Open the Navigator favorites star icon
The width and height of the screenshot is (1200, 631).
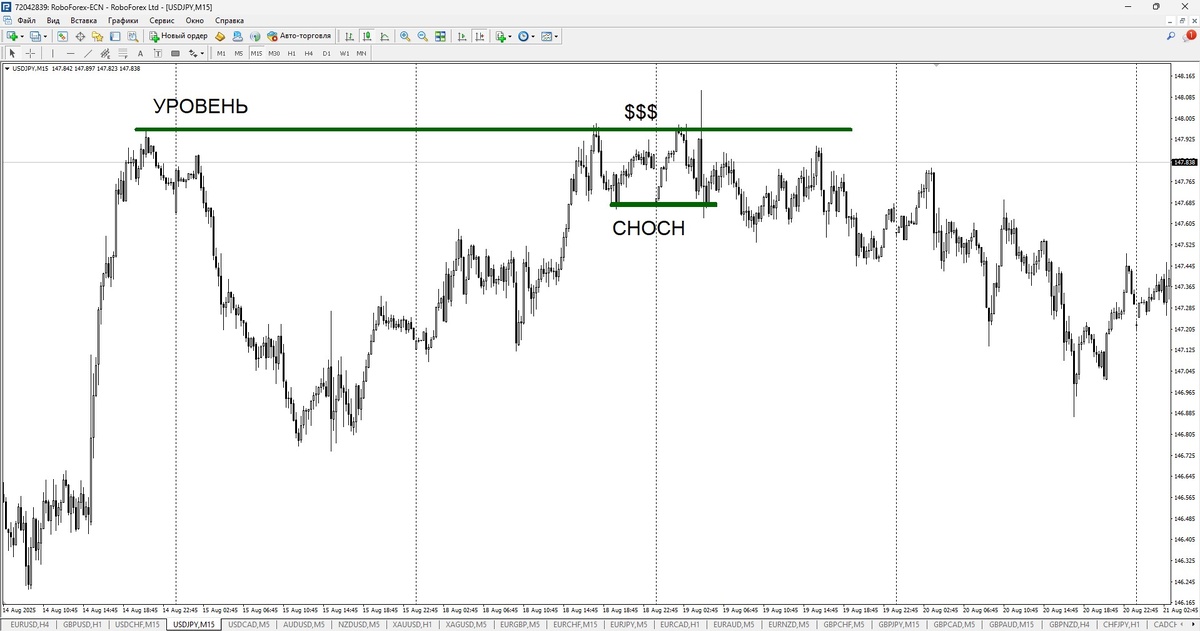pyautogui.click(x=97, y=36)
